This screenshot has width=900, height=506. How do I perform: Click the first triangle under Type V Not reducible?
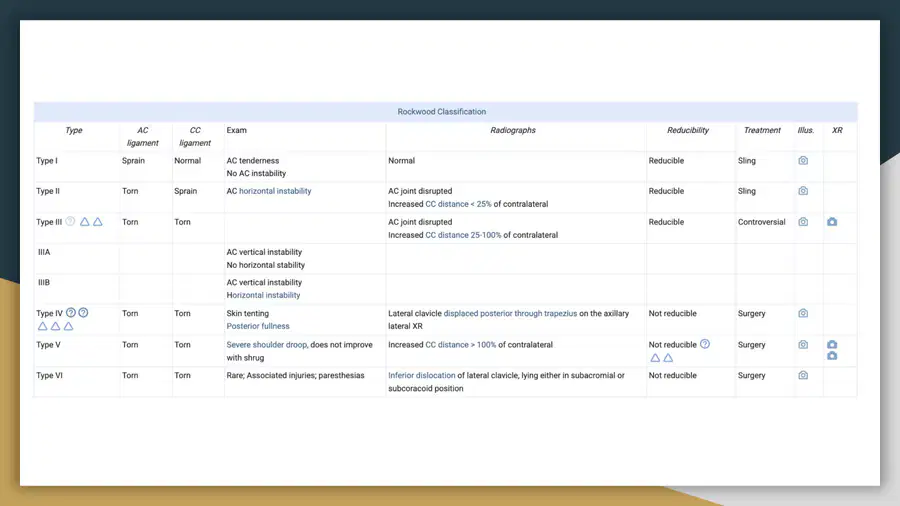click(655, 358)
